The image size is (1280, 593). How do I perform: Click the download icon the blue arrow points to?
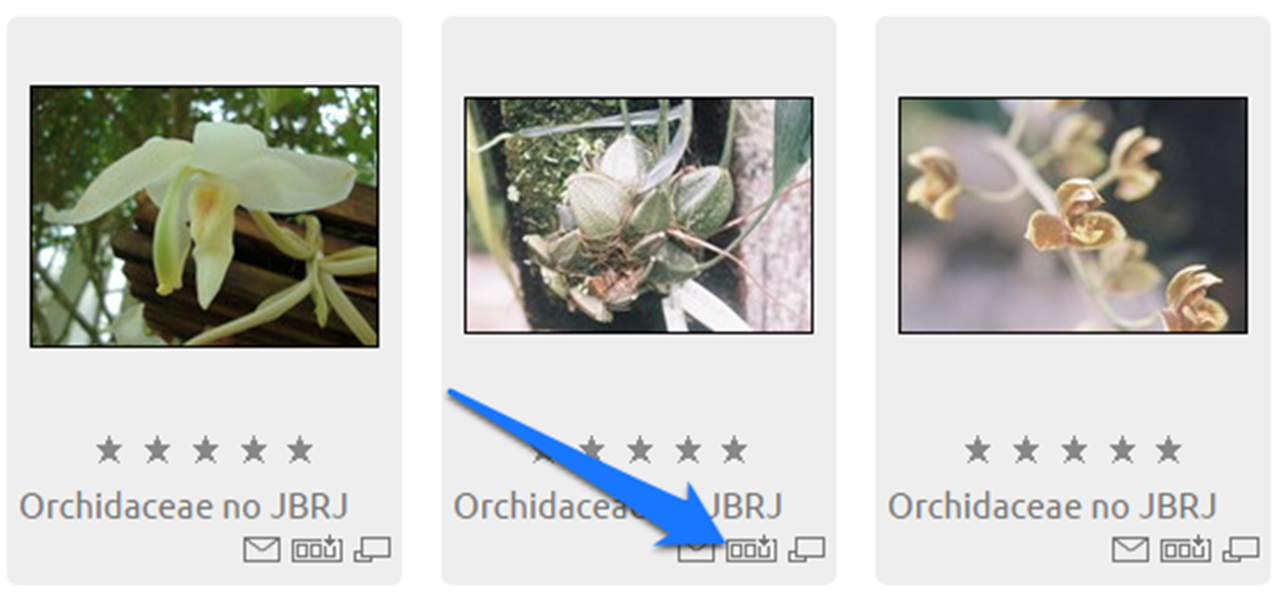(750, 549)
